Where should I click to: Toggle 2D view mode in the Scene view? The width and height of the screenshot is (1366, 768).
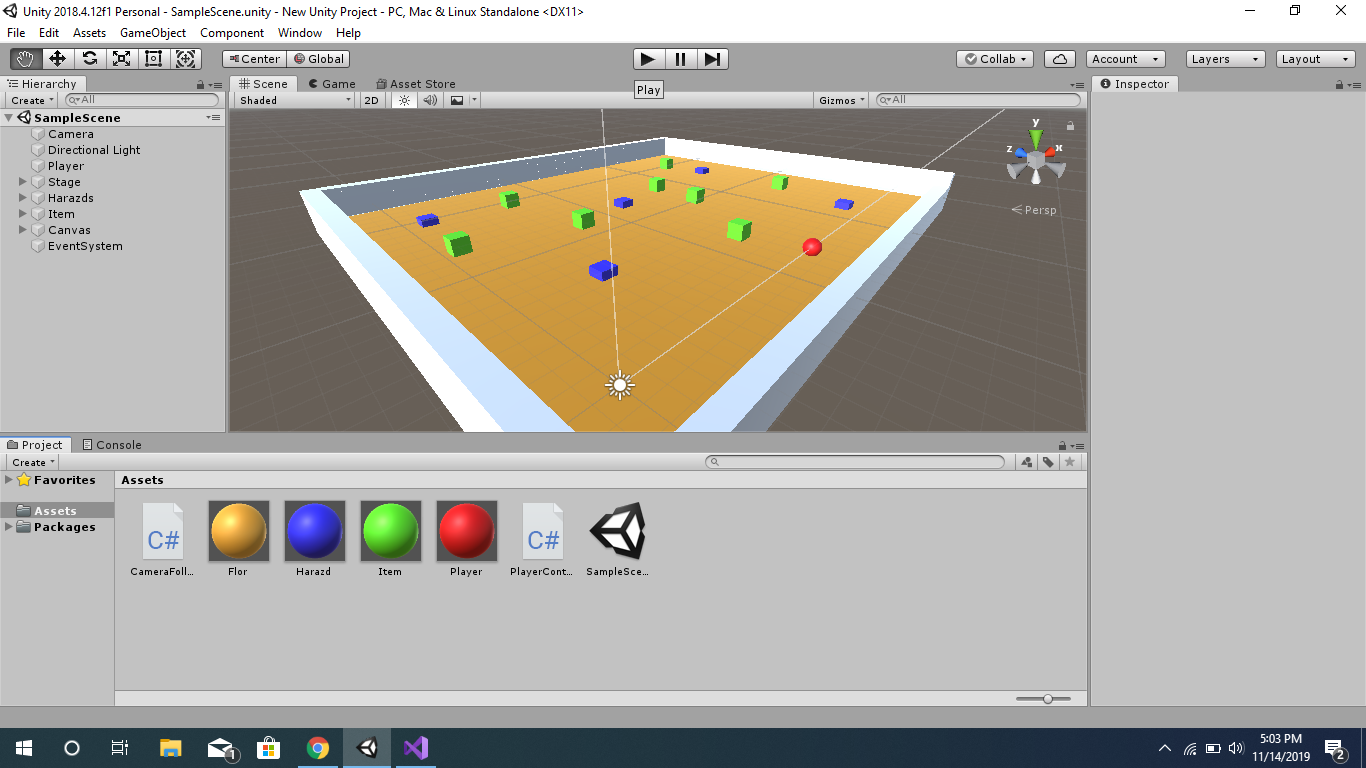click(x=371, y=100)
